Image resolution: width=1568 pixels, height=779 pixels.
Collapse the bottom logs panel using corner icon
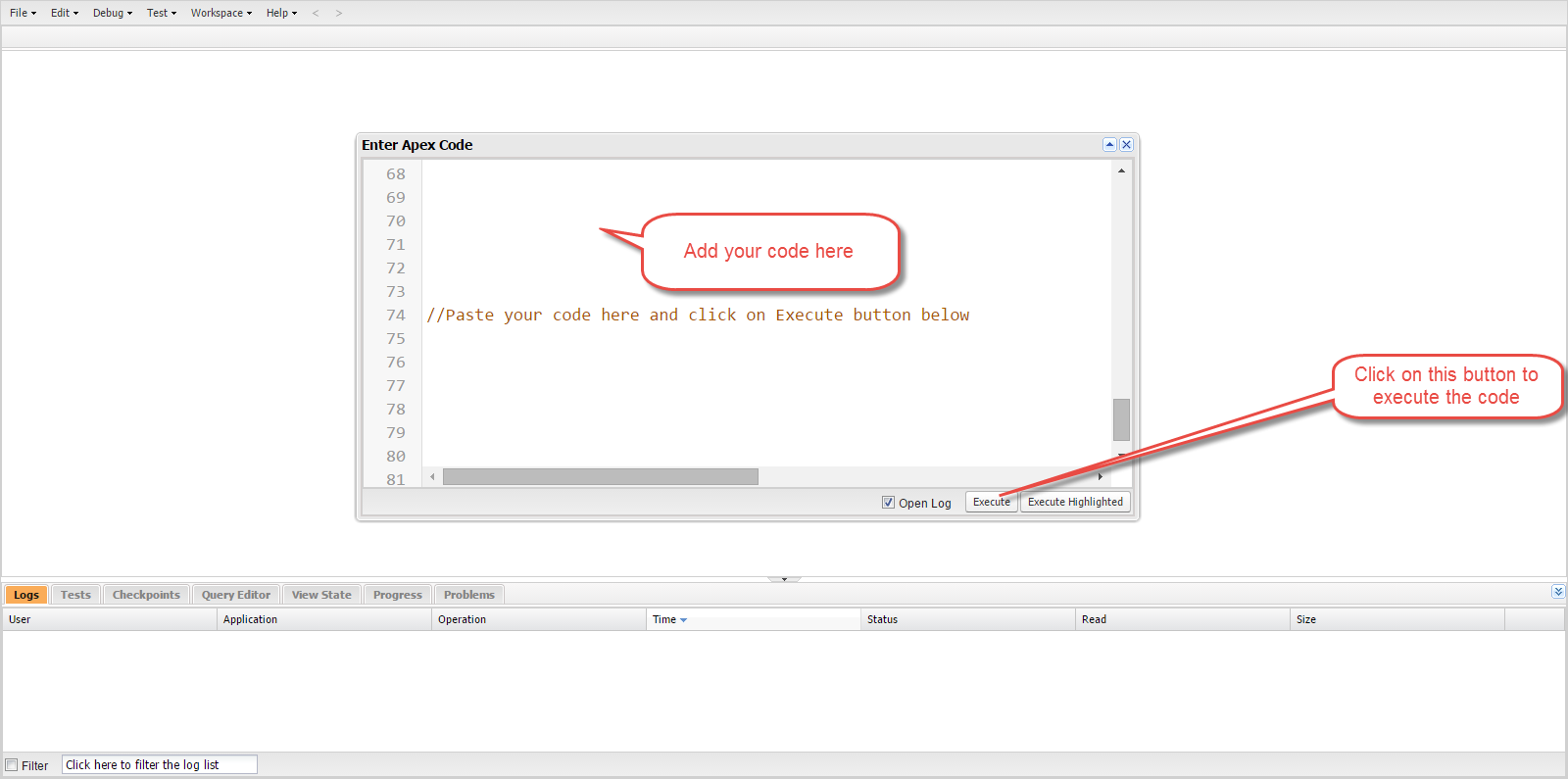[x=1558, y=592]
